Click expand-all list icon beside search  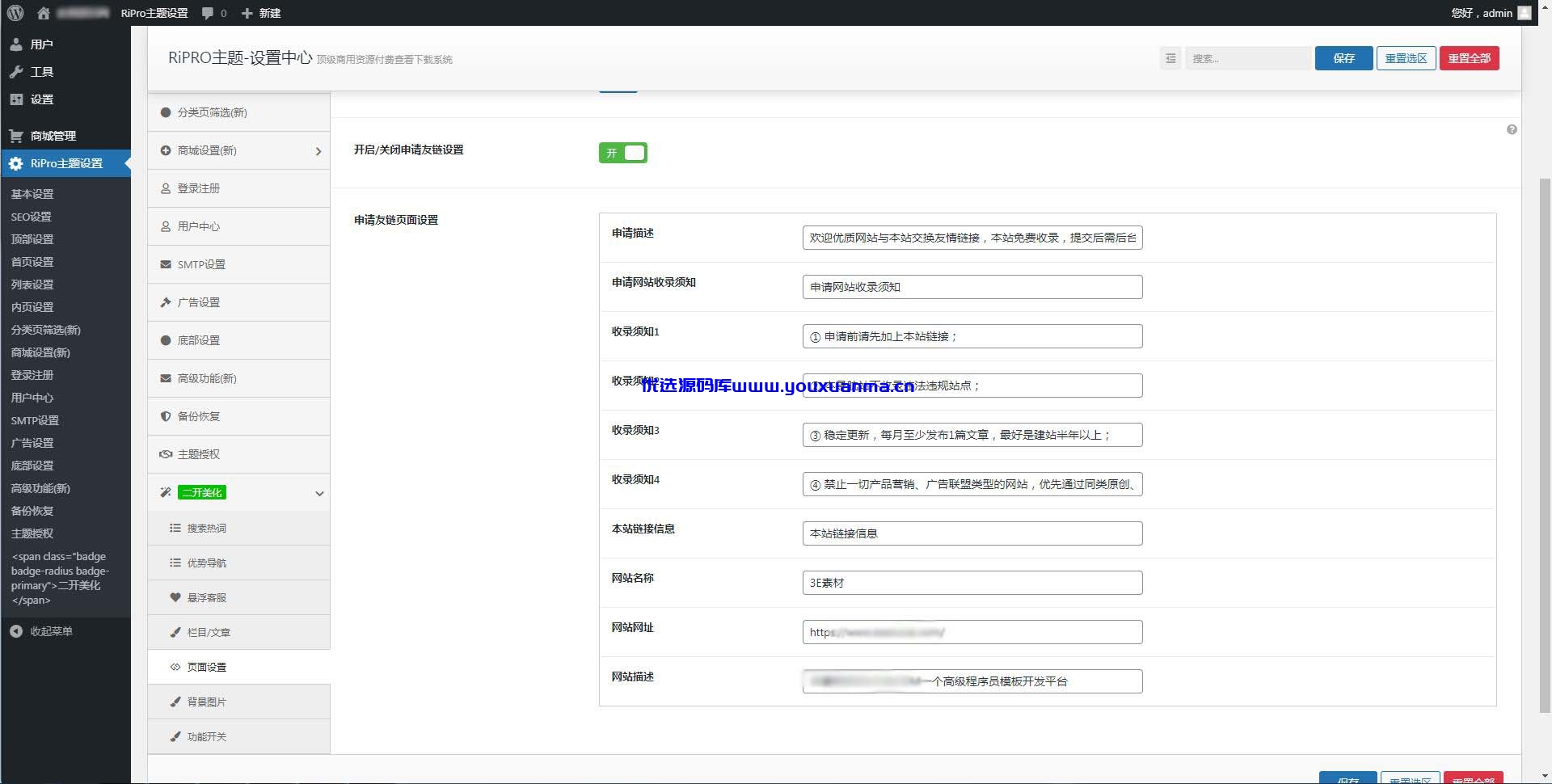click(x=1170, y=58)
